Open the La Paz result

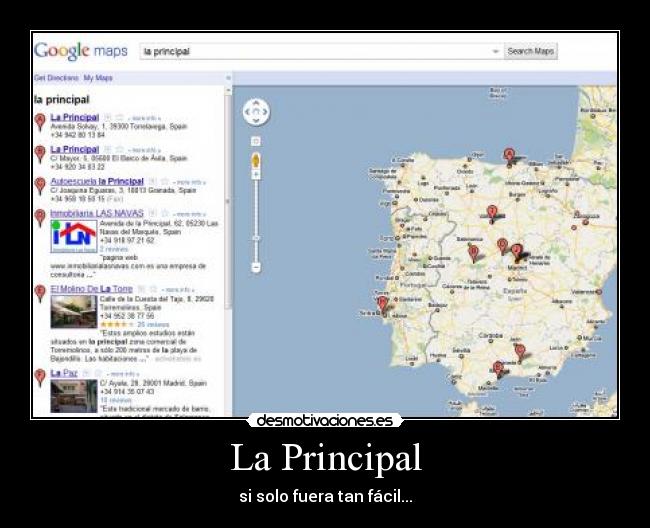pos(64,373)
